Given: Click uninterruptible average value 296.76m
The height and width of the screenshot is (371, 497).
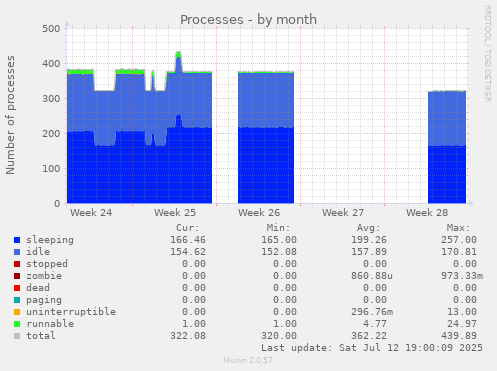Looking at the screenshot, I should (x=372, y=312).
